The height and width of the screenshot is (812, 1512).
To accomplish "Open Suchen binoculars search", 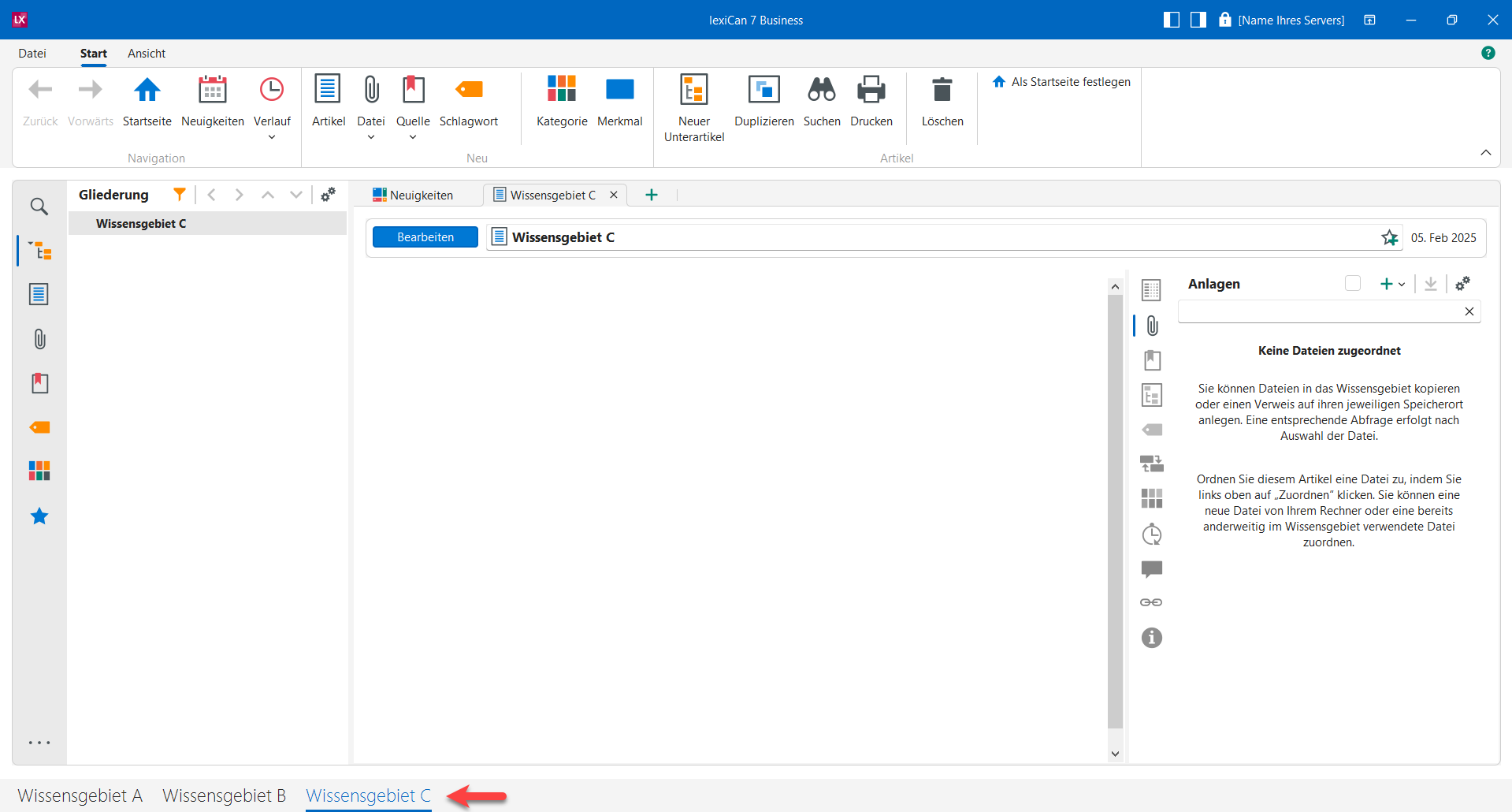I will tap(821, 91).
